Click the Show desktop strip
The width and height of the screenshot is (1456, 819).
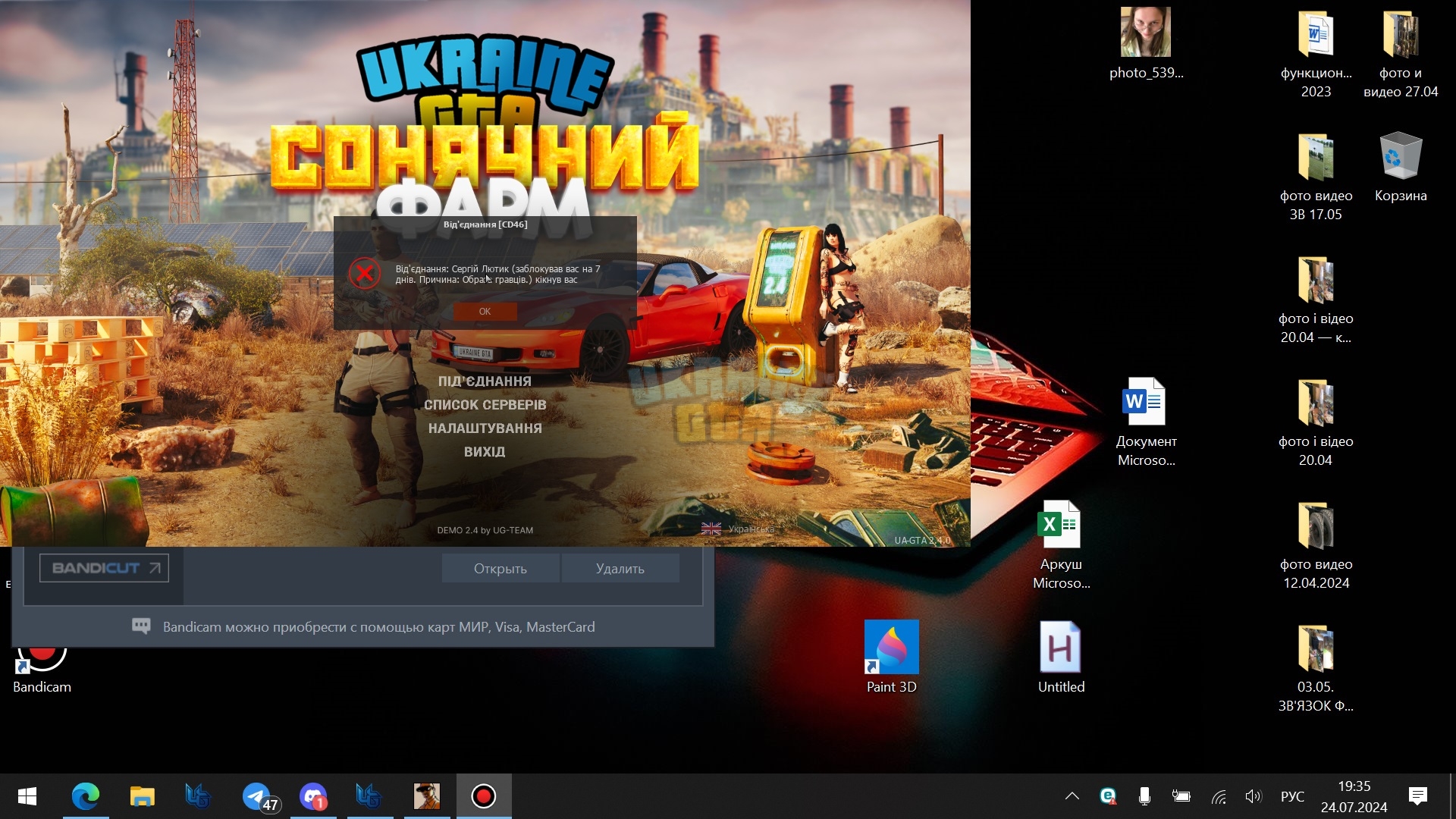coord(1451,796)
